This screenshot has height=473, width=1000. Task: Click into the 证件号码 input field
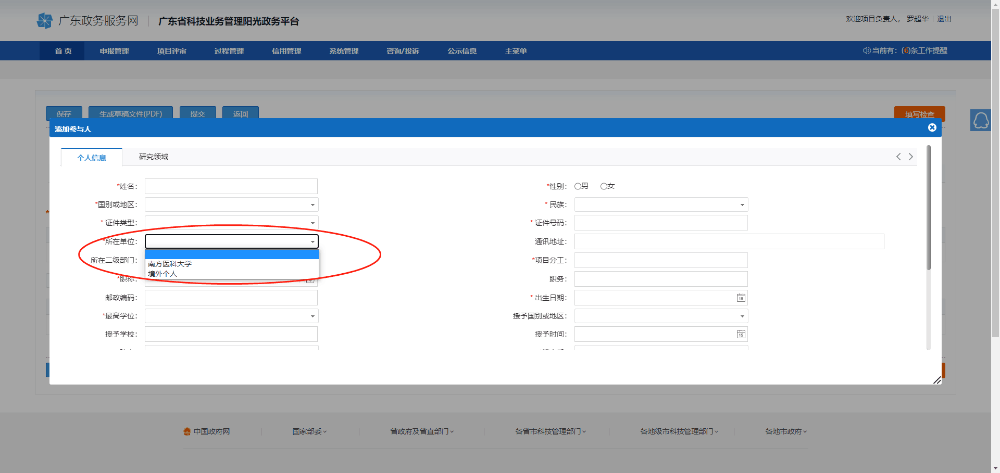point(660,222)
